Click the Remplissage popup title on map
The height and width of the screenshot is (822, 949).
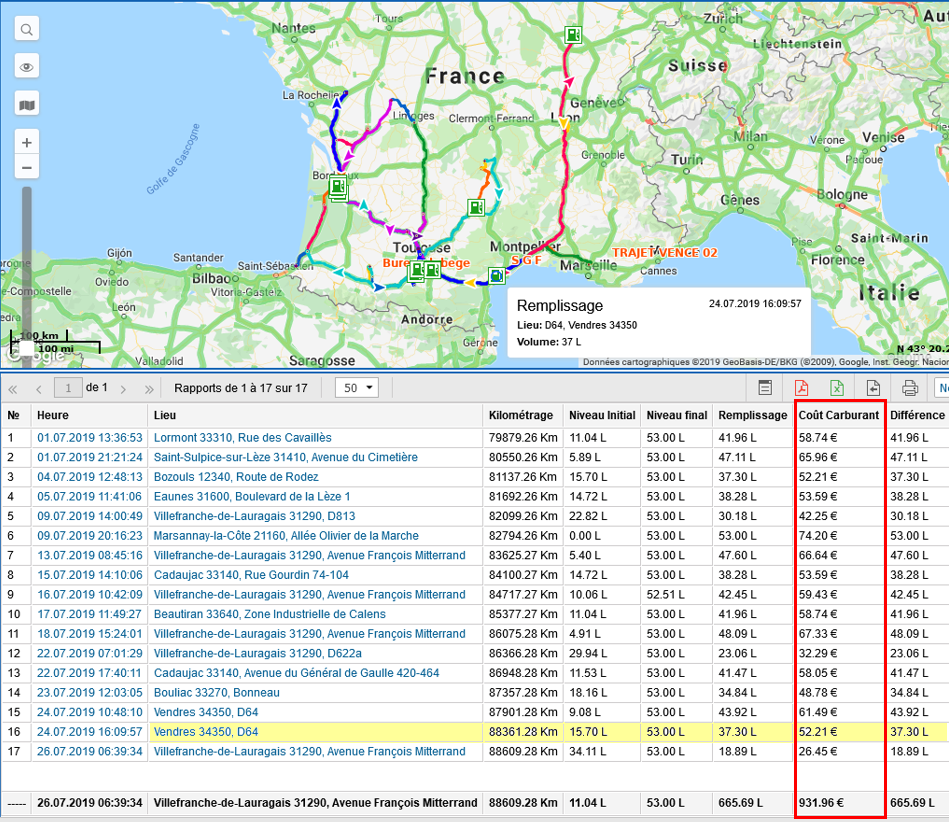(560, 306)
